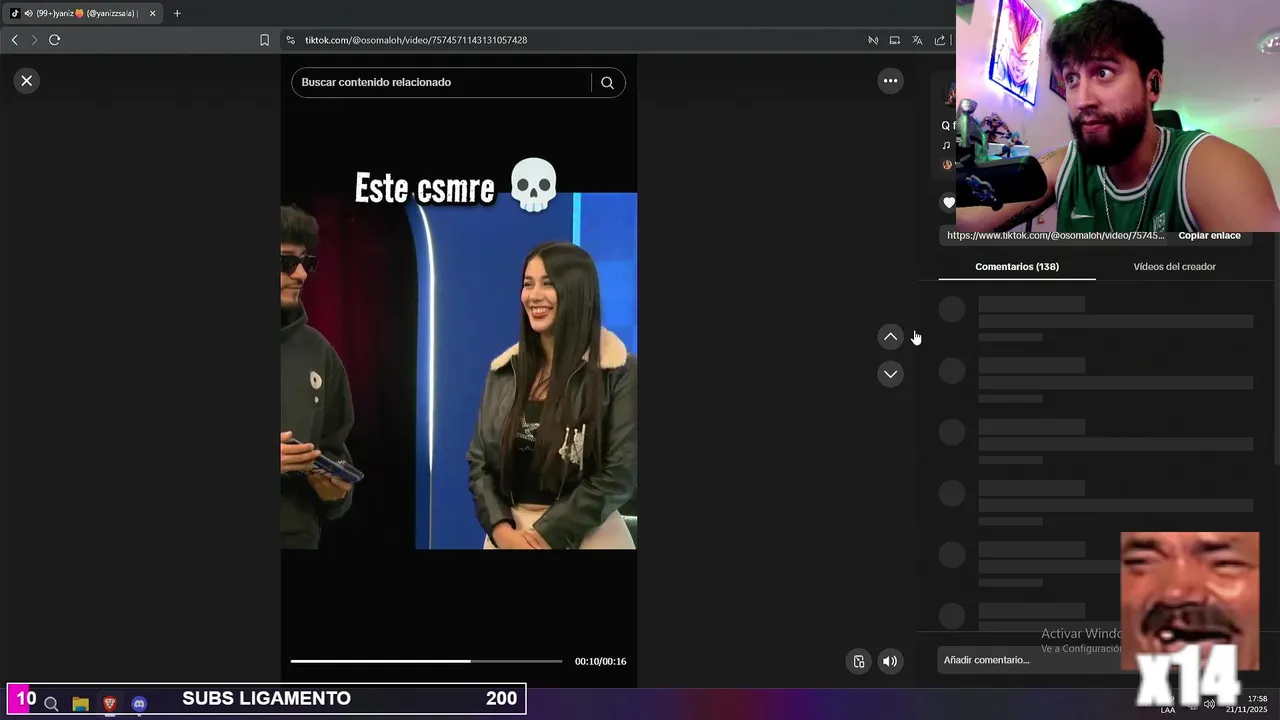Select the Iyaniz TikTok browser tab
The height and width of the screenshot is (720, 1280).
[80, 13]
